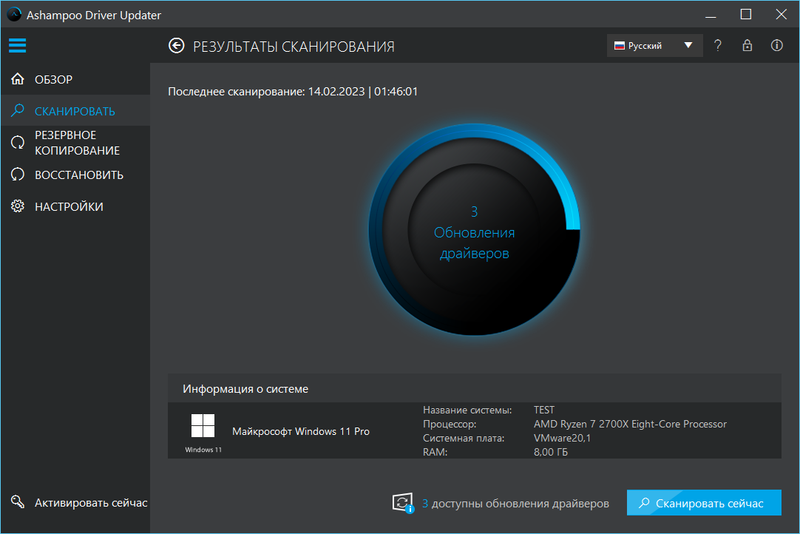
Task: Click the backup icon beside РЕЗЕРВНОЕ КОПИРОВАНИЕ
Action: point(18,143)
